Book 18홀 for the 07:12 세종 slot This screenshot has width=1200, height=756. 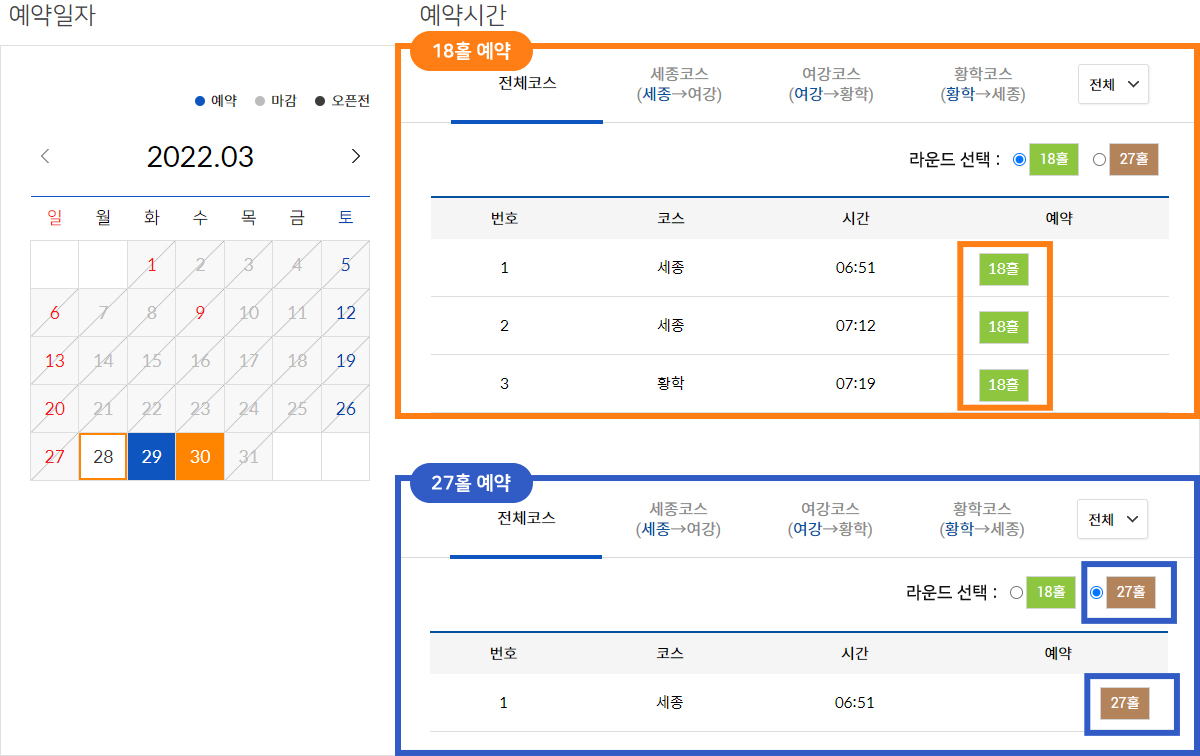click(x=1003, y=327)
